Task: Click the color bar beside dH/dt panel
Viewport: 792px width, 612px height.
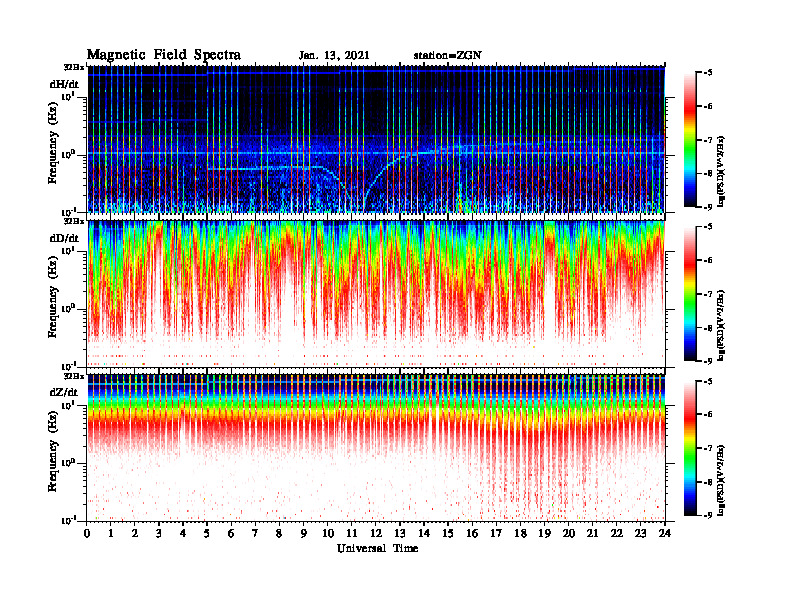Action: click(690, 140)
